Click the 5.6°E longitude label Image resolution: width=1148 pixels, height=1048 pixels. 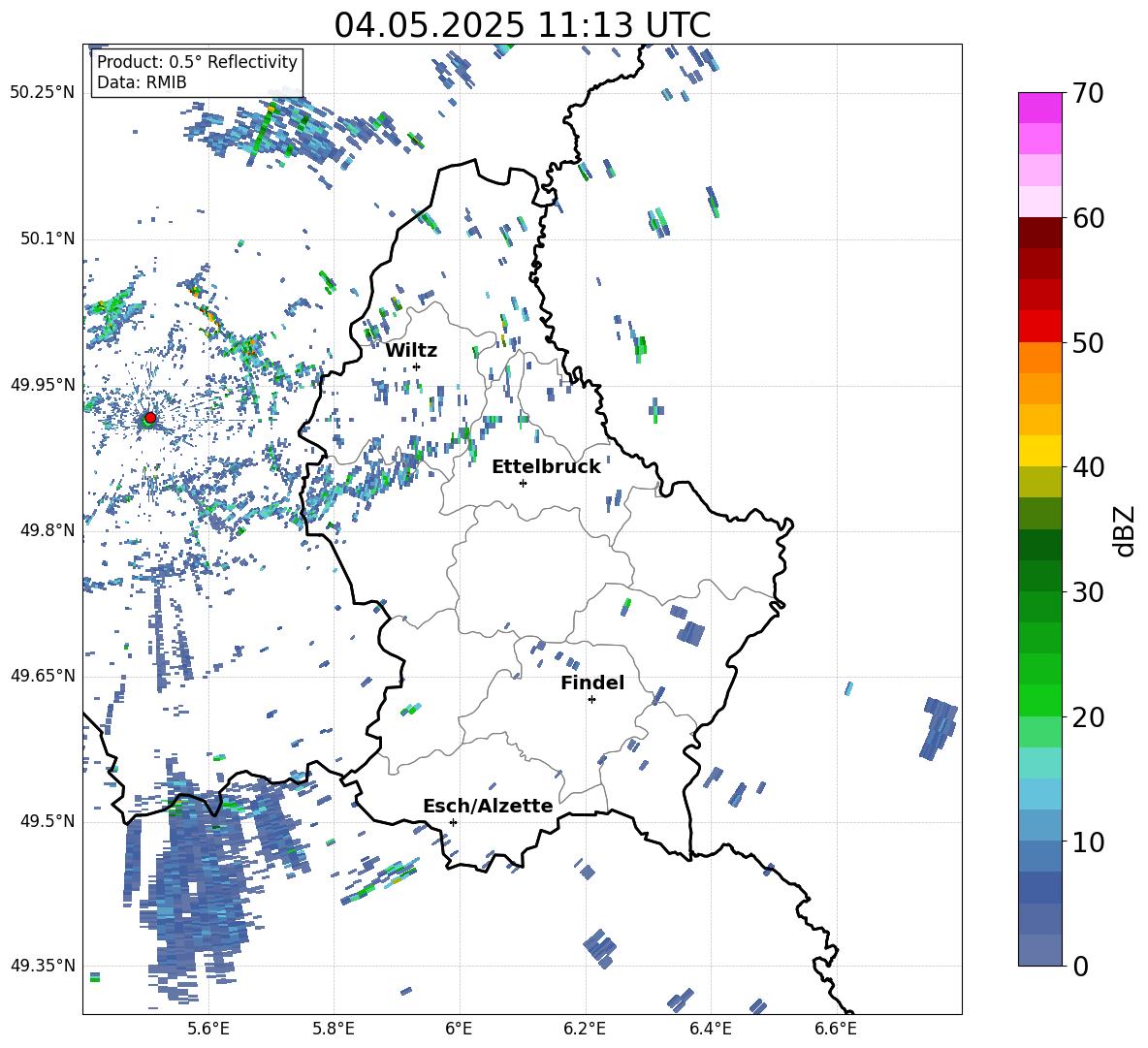point(208,1029)
